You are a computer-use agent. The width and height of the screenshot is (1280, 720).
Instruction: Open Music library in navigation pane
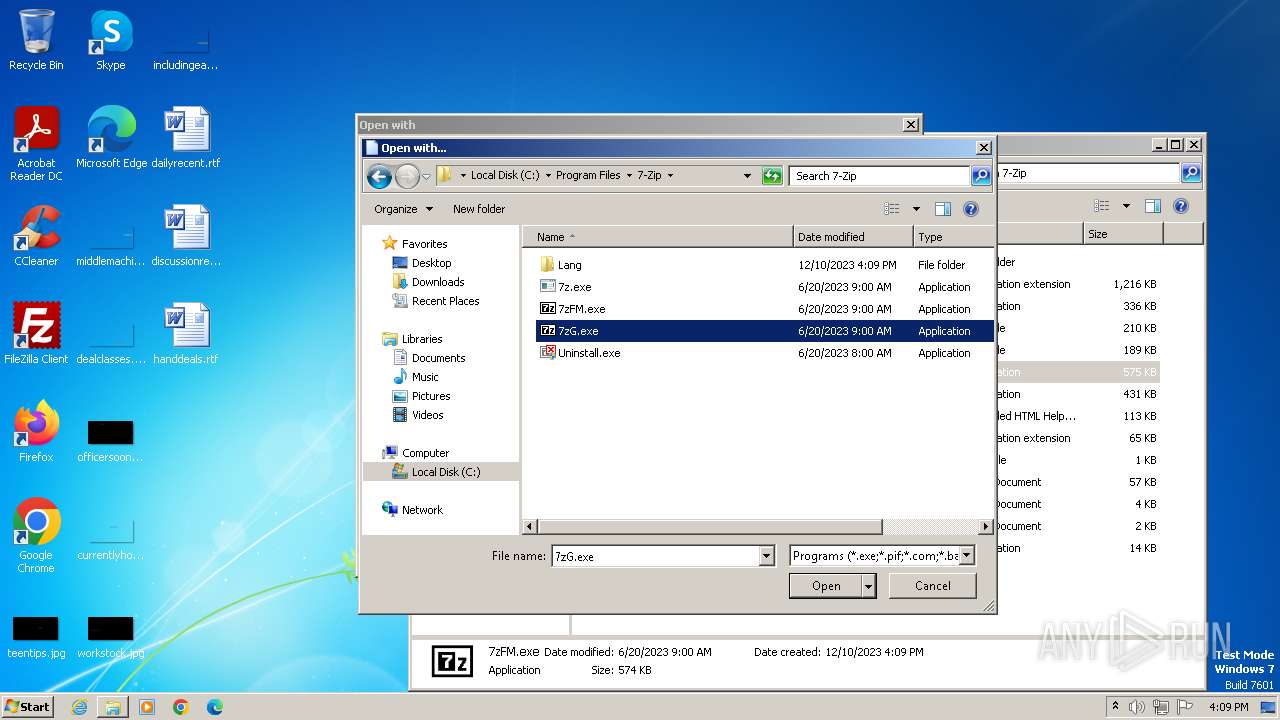coord(425,377)
